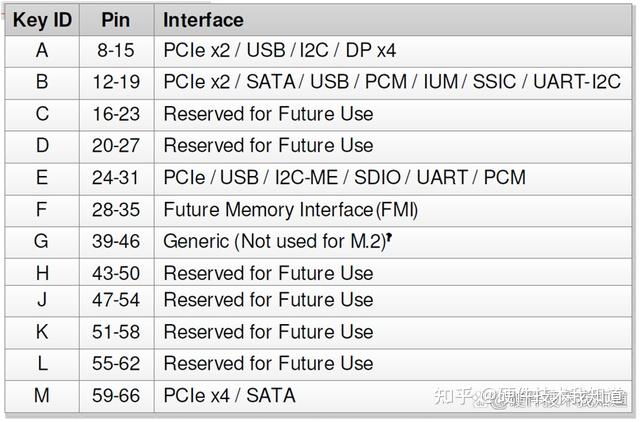Click "Future Memory Interface (FMI)" text

[290, 210]
